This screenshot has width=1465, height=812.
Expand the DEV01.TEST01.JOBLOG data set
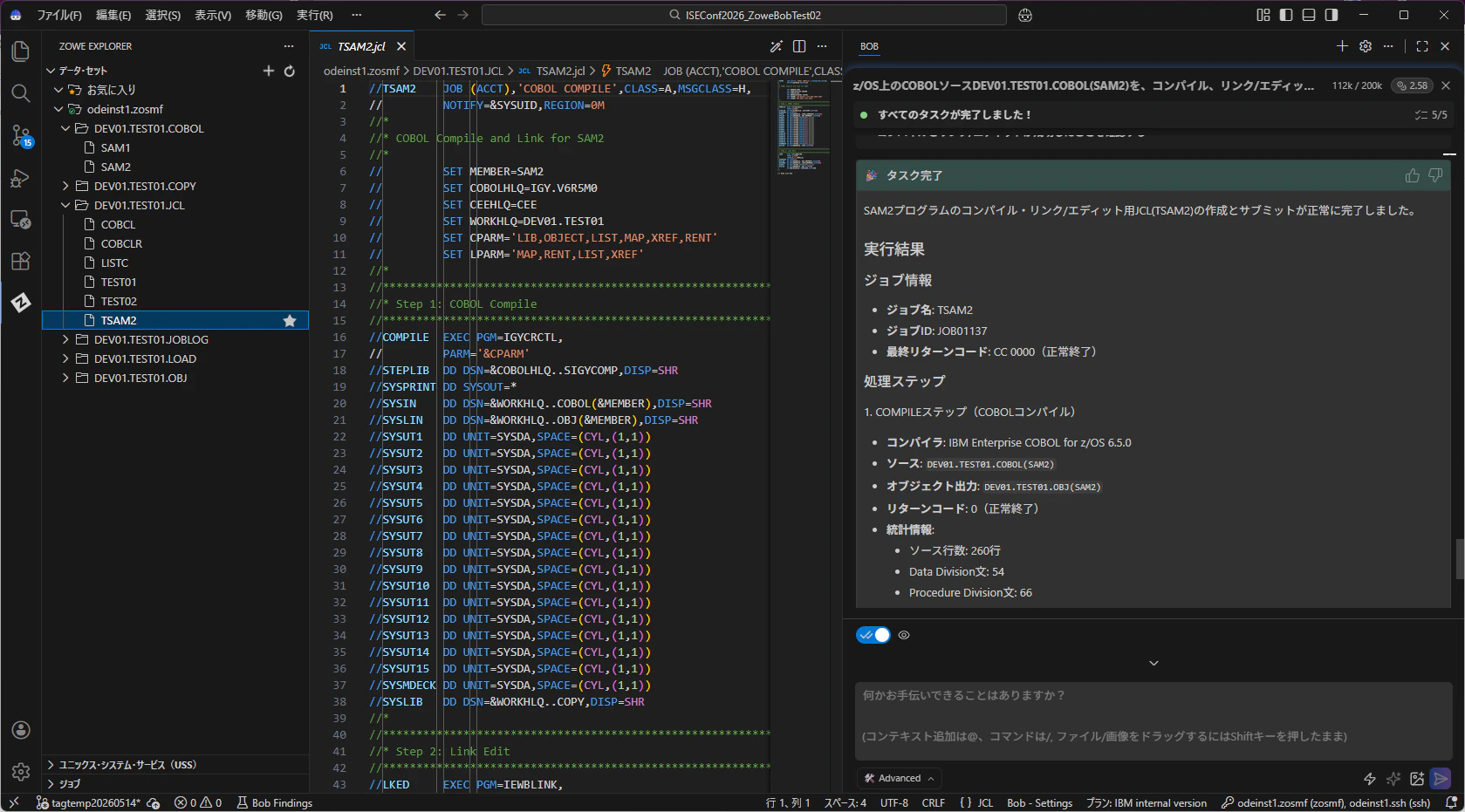[65, 339]
